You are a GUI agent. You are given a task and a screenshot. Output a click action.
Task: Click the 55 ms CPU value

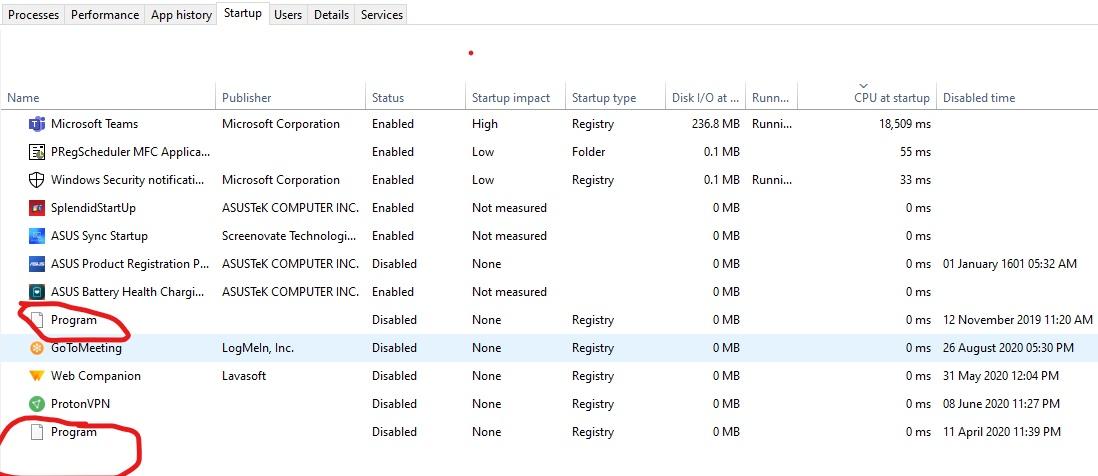[915, 152]
